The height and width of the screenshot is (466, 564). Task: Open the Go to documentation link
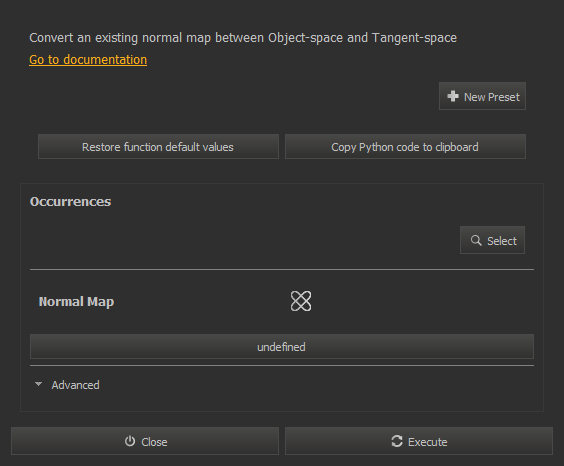pyautogui.click(x=88, y=60)
